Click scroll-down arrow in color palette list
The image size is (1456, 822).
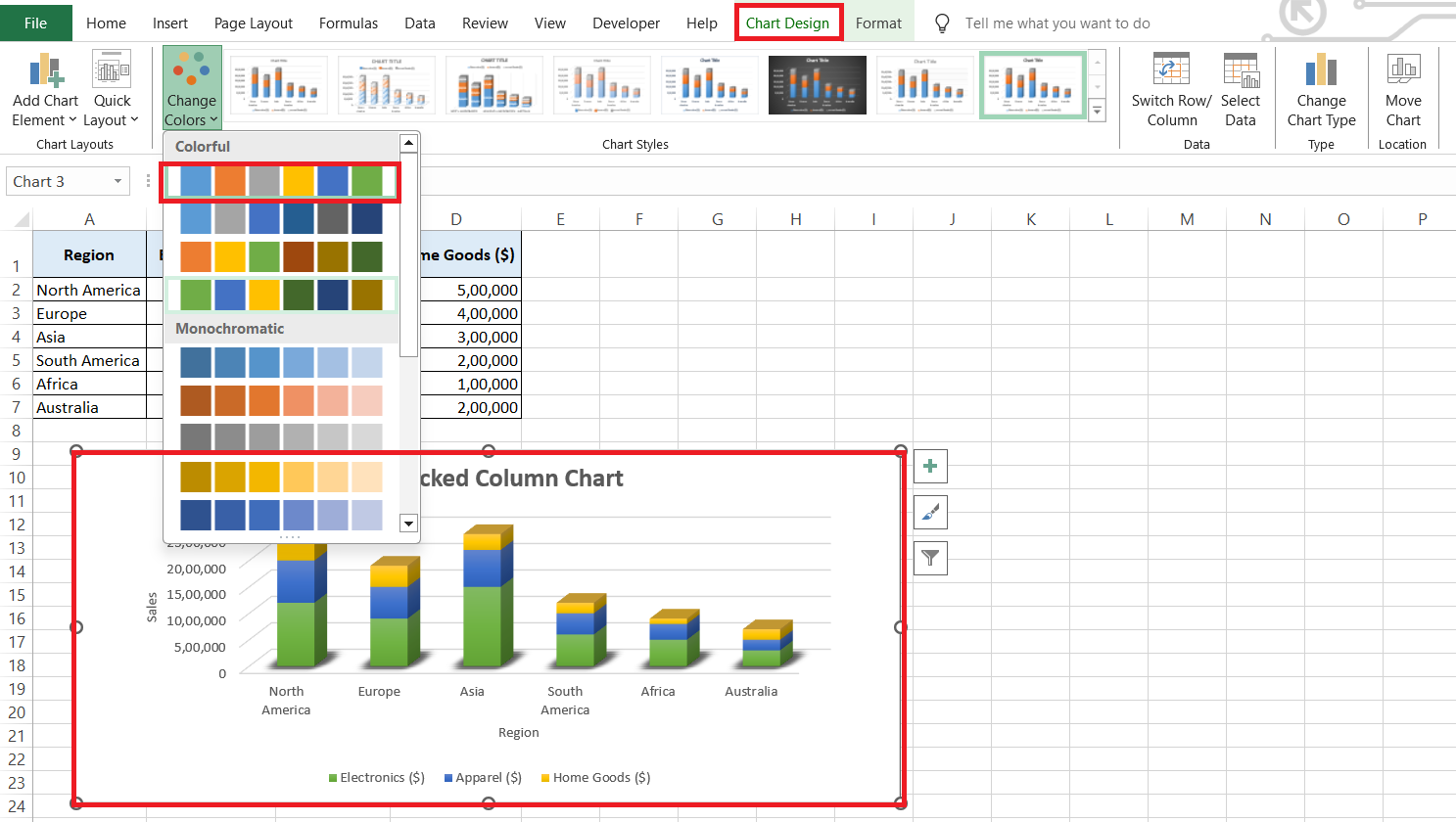[x=409, y=524]
